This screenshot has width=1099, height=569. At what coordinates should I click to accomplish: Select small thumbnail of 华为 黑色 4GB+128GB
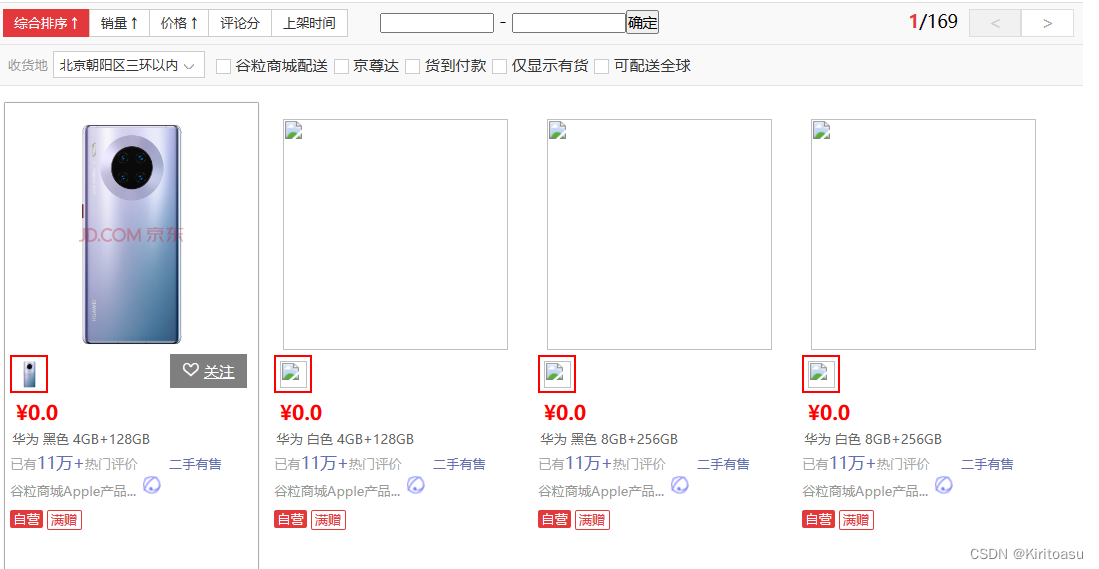pyautogui.click(x=29, y=373)
